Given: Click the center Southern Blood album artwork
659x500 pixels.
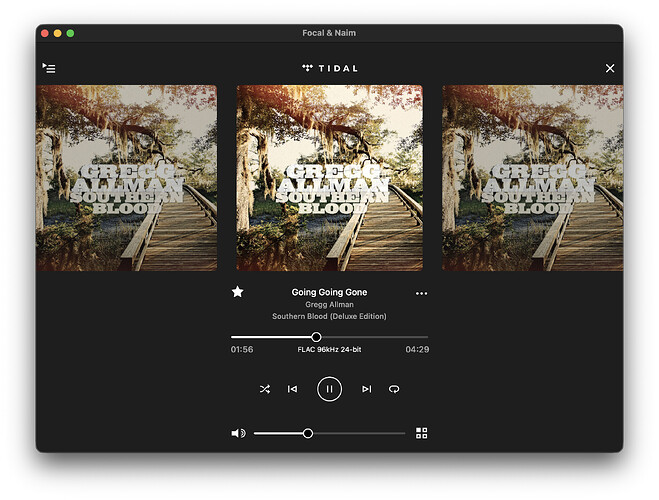Looking at the screenshot, I should (x=330, y=178).
